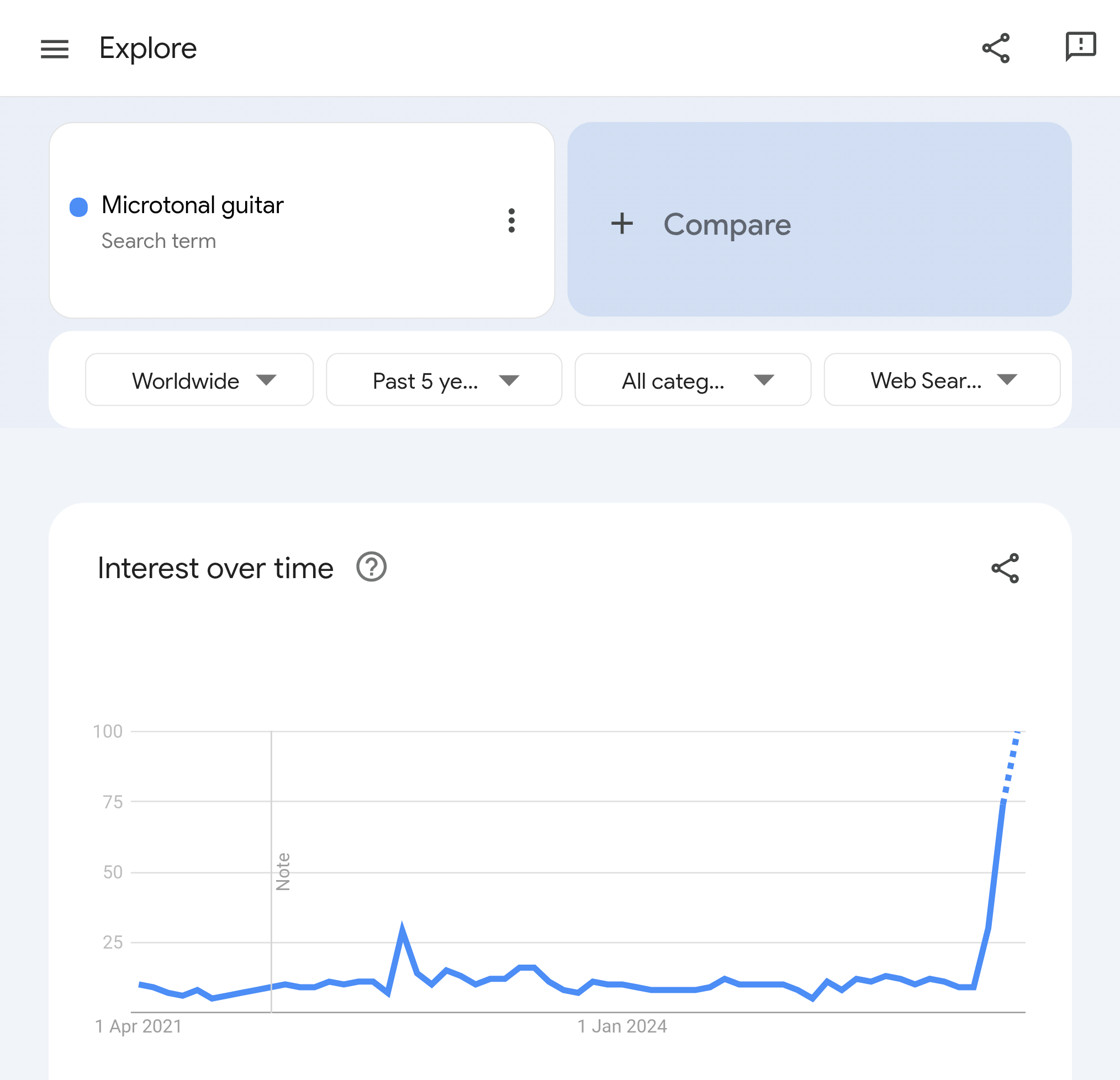1120x1080 pixels.
Task: Add a Compare search term
Action: click(820, 219)
